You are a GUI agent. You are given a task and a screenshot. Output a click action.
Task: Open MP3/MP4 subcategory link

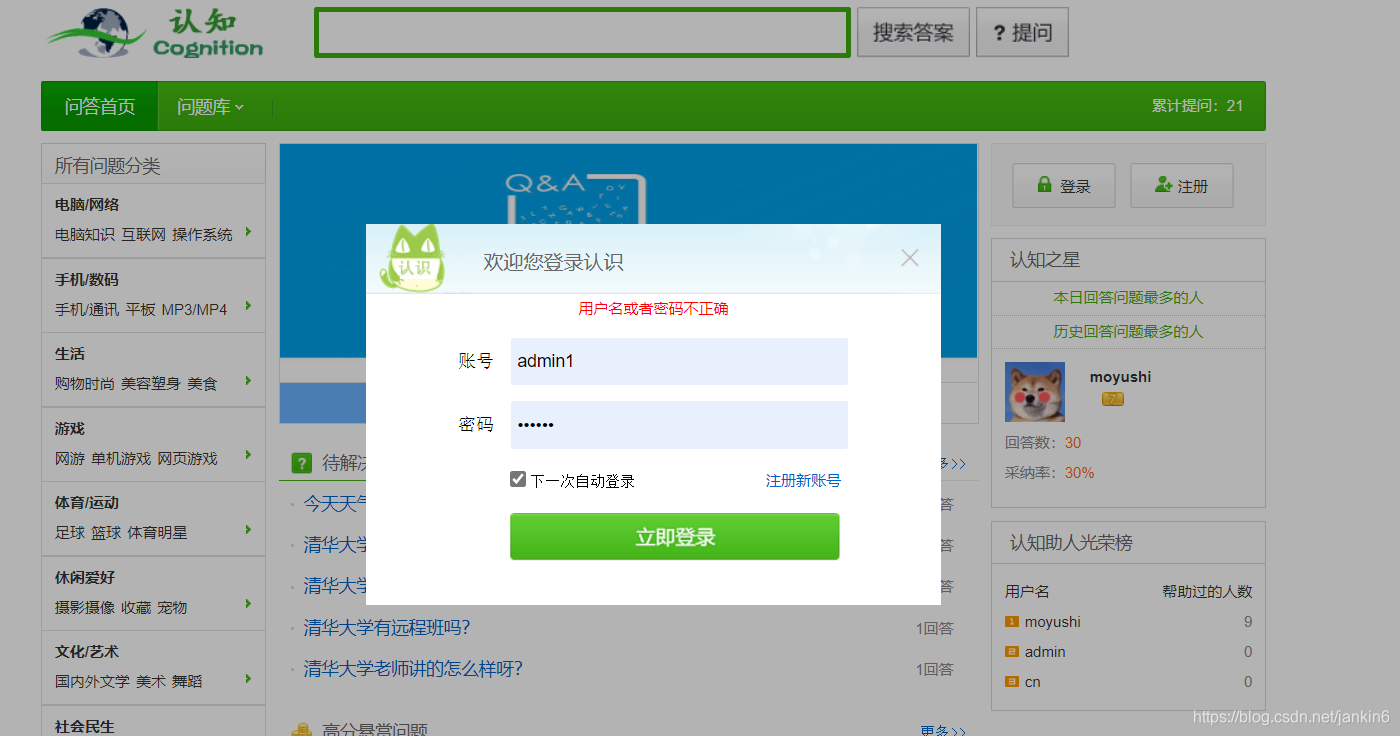pyautogui.click(x=194, y=310)
